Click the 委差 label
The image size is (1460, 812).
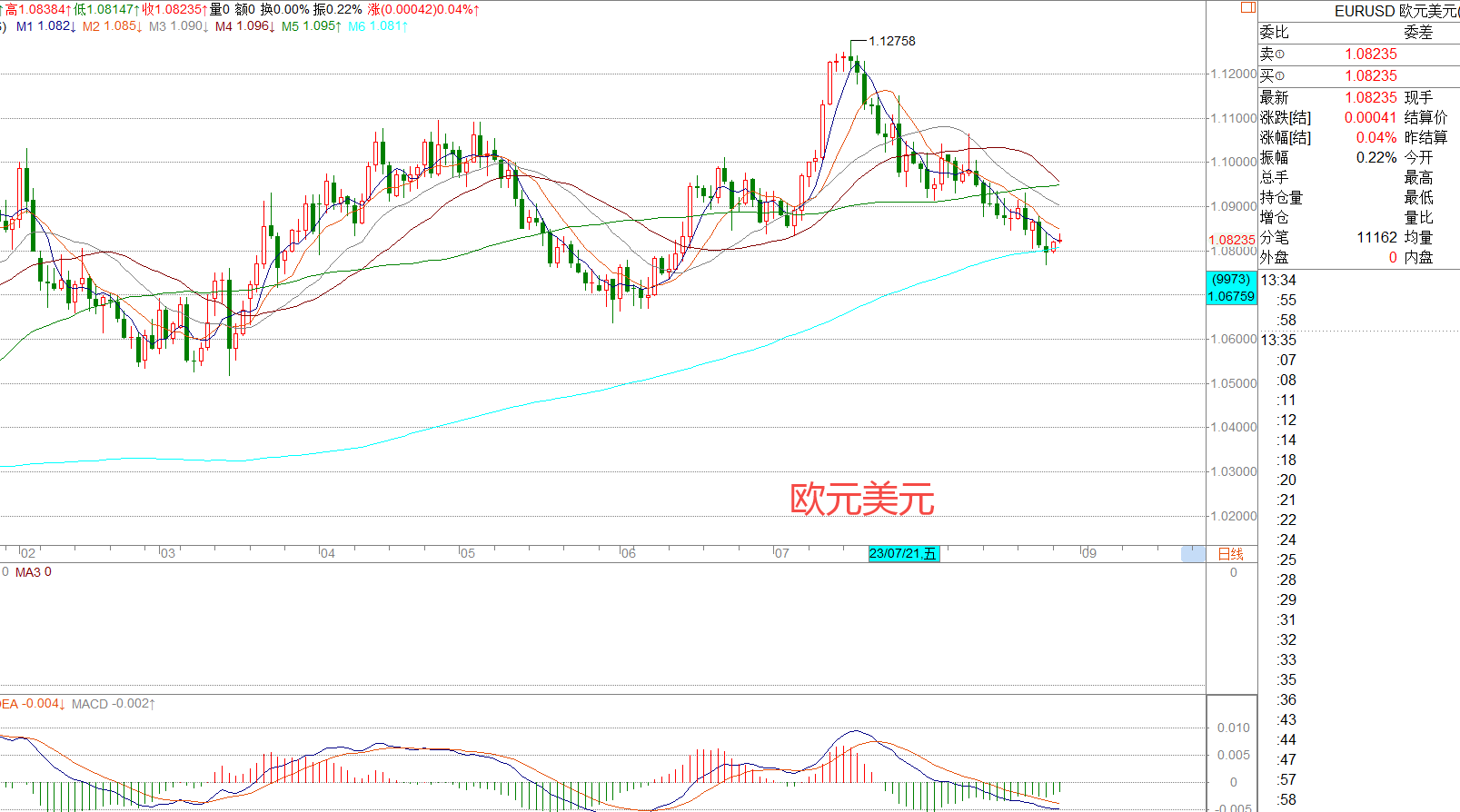(x=1418, y=32)
